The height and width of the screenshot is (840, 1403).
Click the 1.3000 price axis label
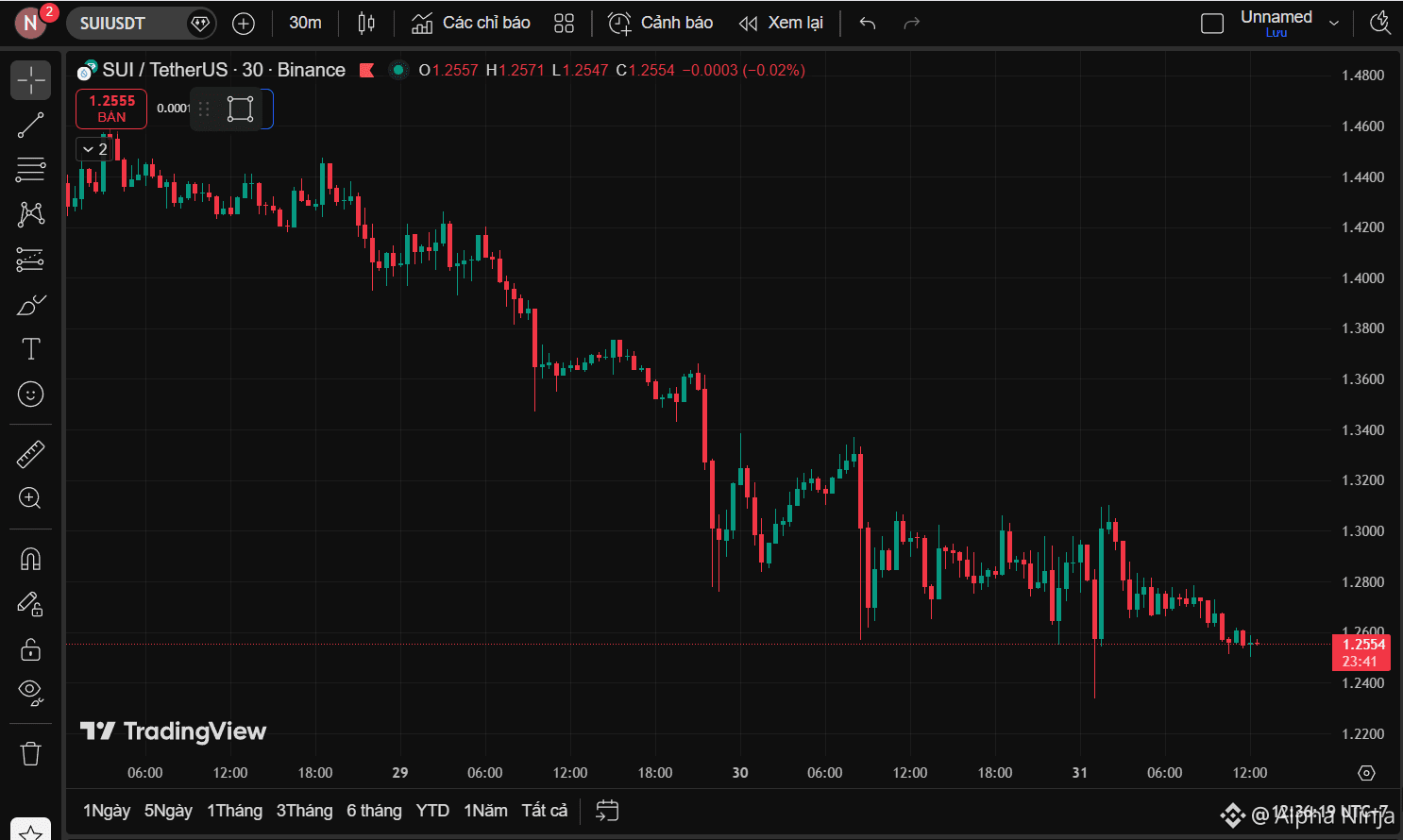coord(1362,531)
